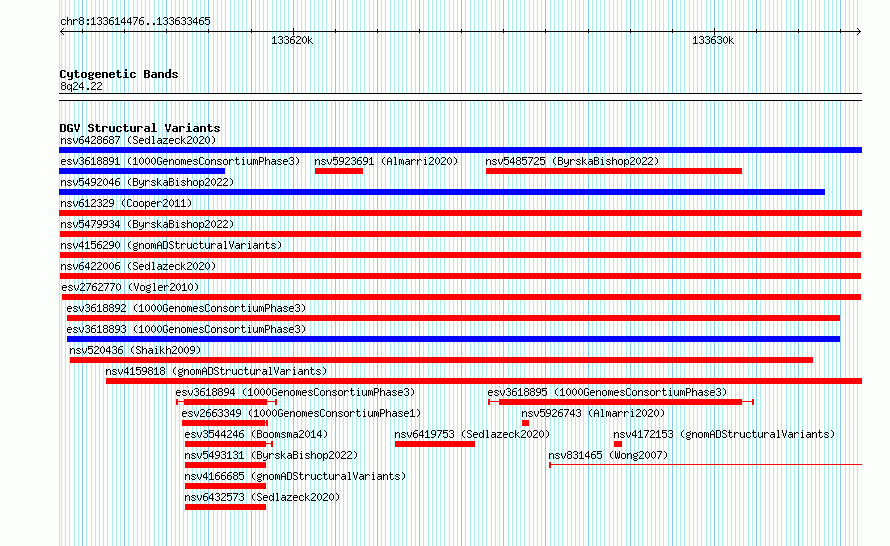Click the esv3544246 (Boomsma2014) label
This screenshot has height=546, width=890.
coord(256,434)
